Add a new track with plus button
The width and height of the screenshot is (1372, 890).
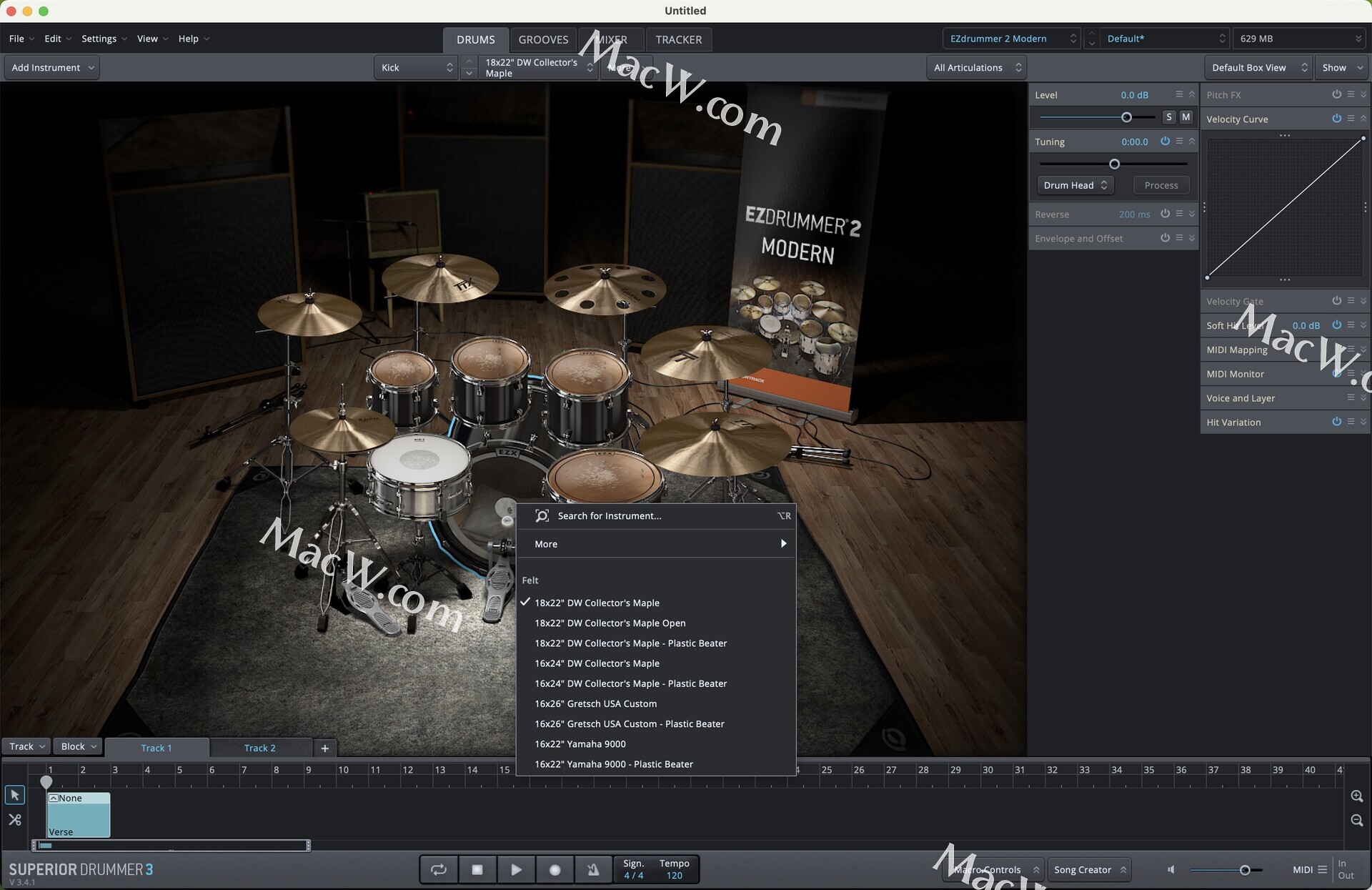click(325, 748)
